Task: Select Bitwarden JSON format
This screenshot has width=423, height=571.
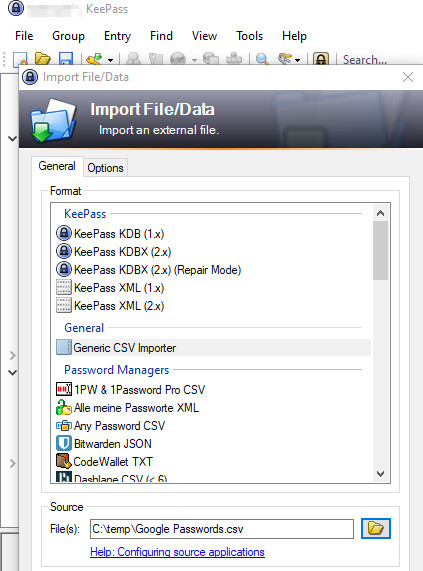Action: [x=113, y=444]
